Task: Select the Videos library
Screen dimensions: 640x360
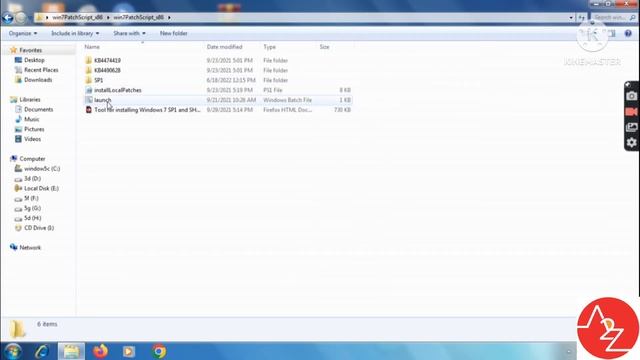Action: 32,139
